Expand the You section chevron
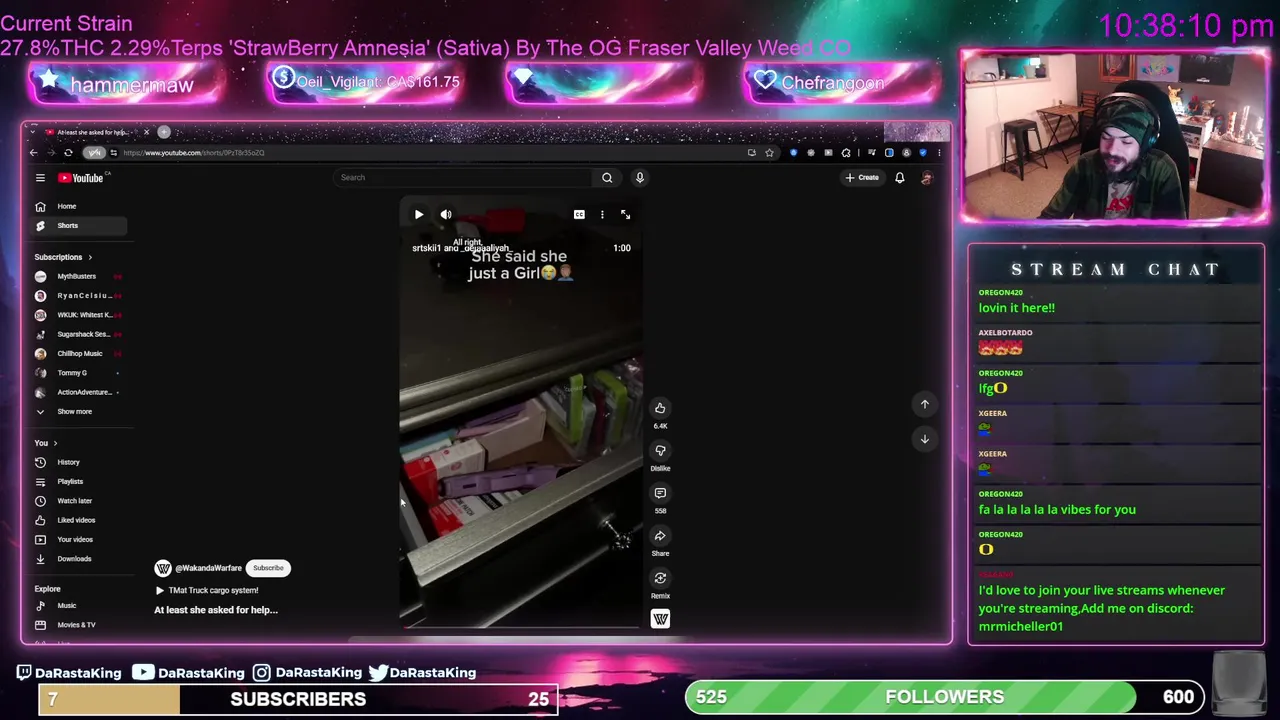The height and width of the screenshot is (720, 1280). point(55,443)
